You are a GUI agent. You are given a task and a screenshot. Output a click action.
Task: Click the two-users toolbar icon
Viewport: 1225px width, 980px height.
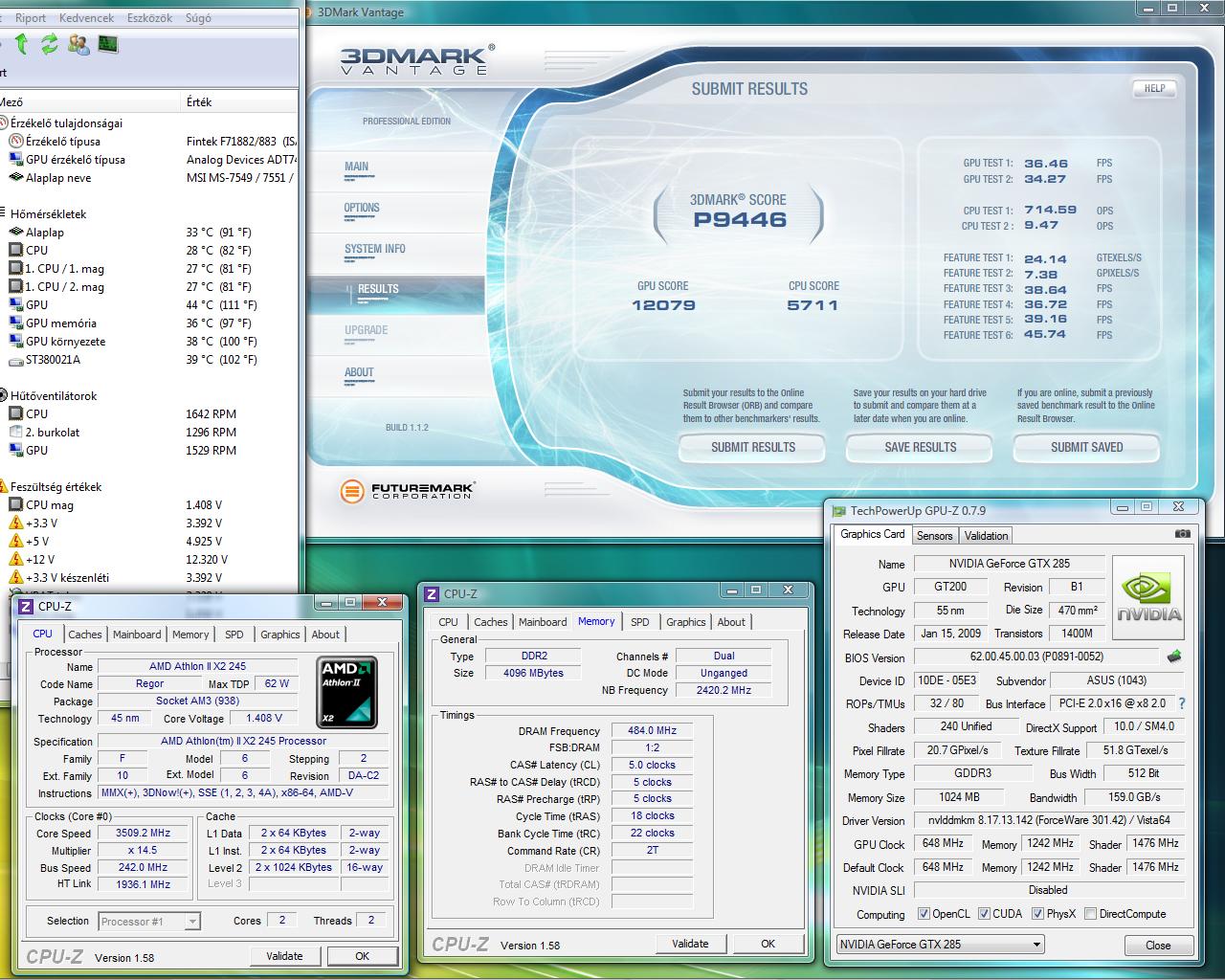pos(79,44)
